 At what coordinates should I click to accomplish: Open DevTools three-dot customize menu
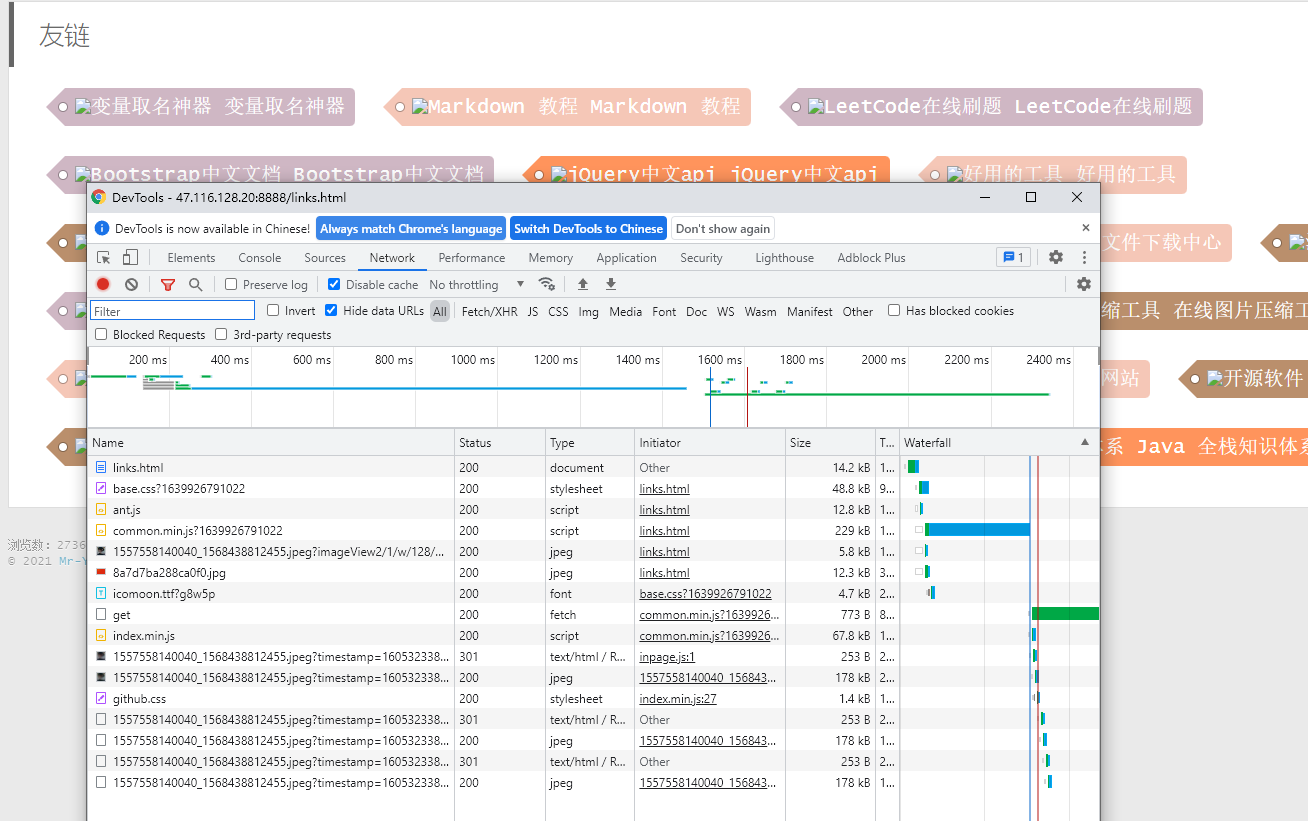pos(1084,258)
